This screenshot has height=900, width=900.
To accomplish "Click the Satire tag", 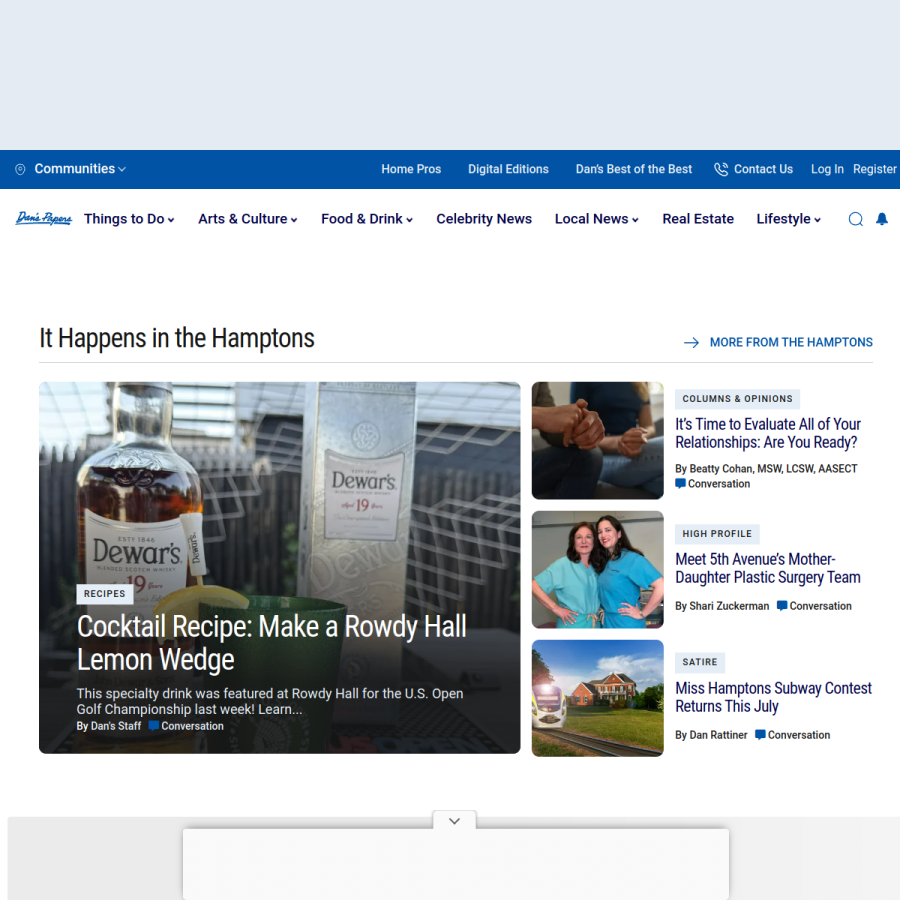I will pyautogui.click(x=700, y=662).
